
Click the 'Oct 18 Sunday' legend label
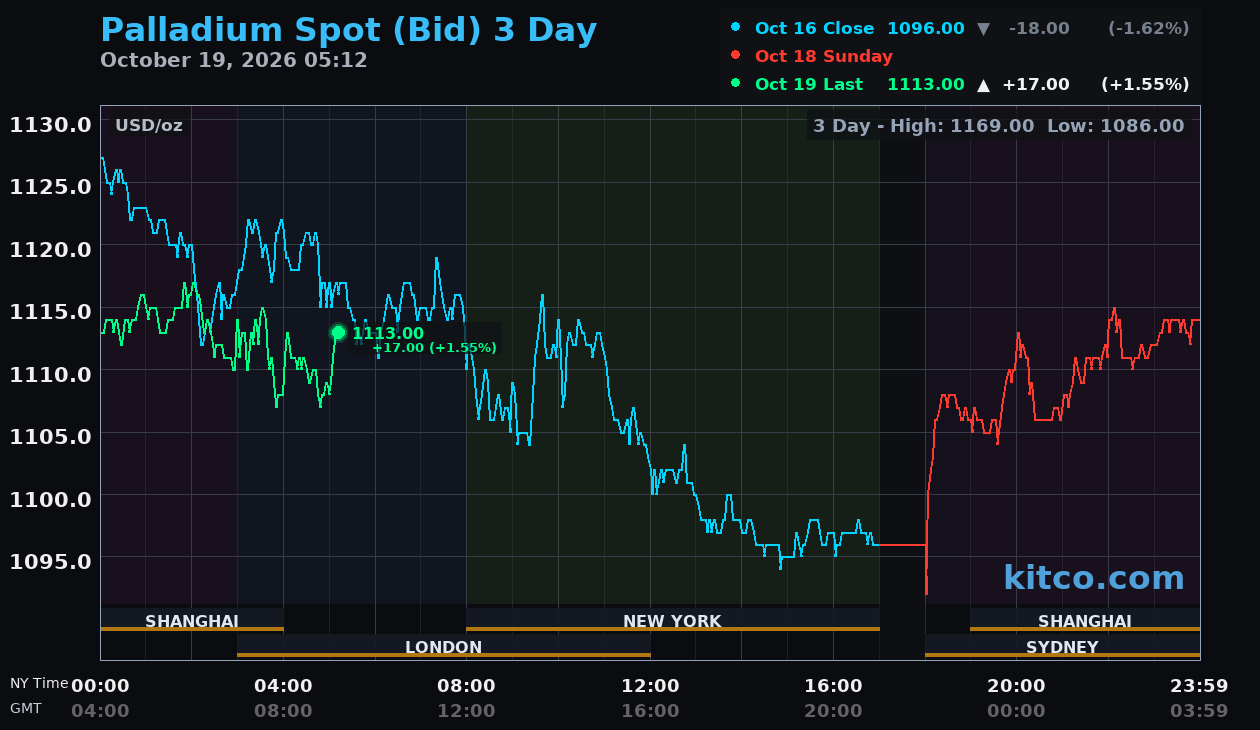(x=824, y=57)
